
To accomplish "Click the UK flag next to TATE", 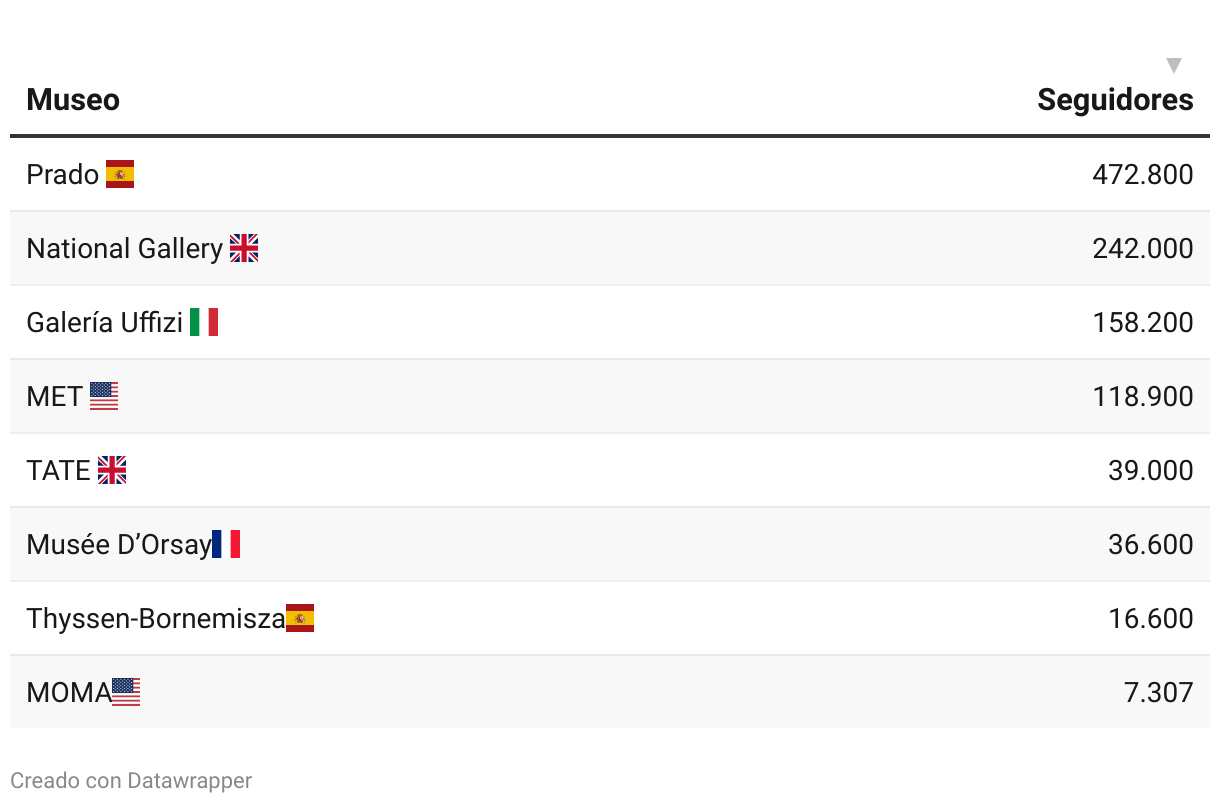I will click(x=112, y=470).
